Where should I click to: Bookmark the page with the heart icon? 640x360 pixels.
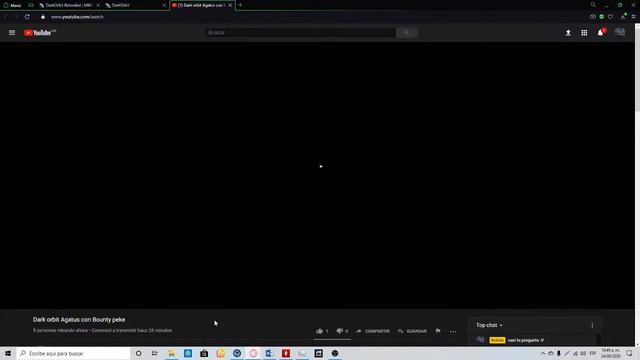[x=611, y=17]
